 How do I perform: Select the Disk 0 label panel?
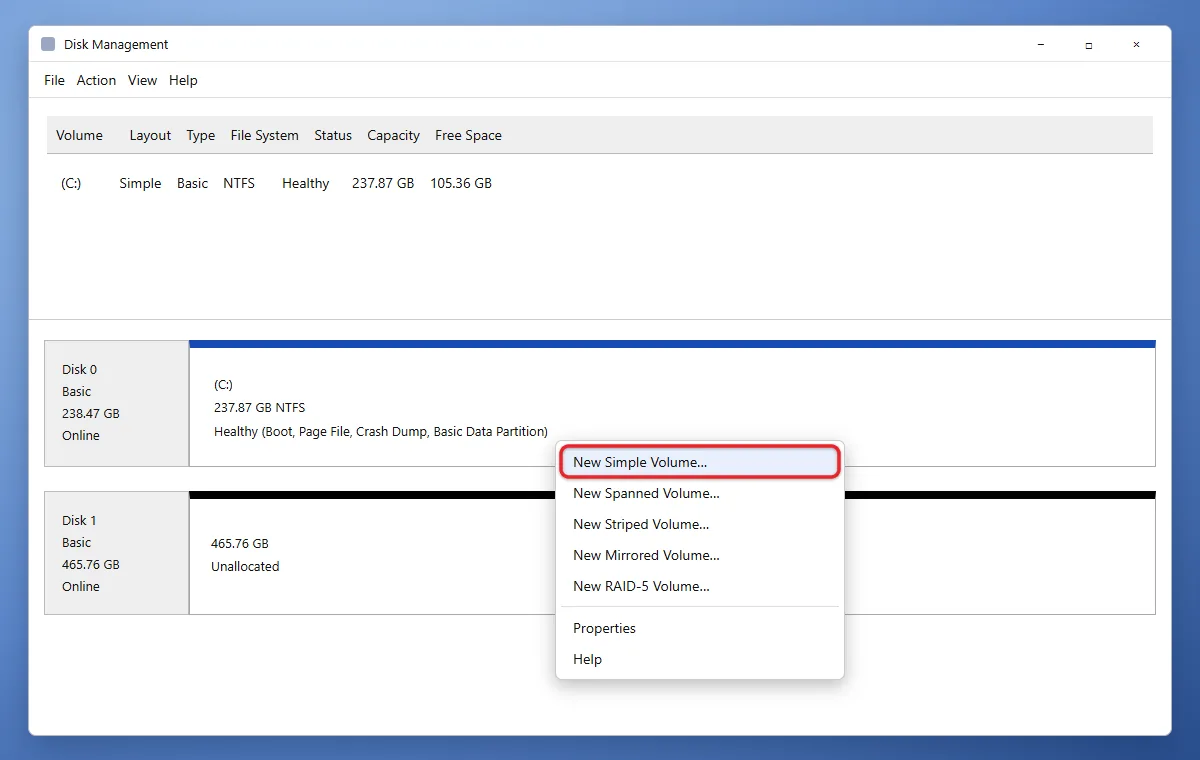(x=117, y=403)
